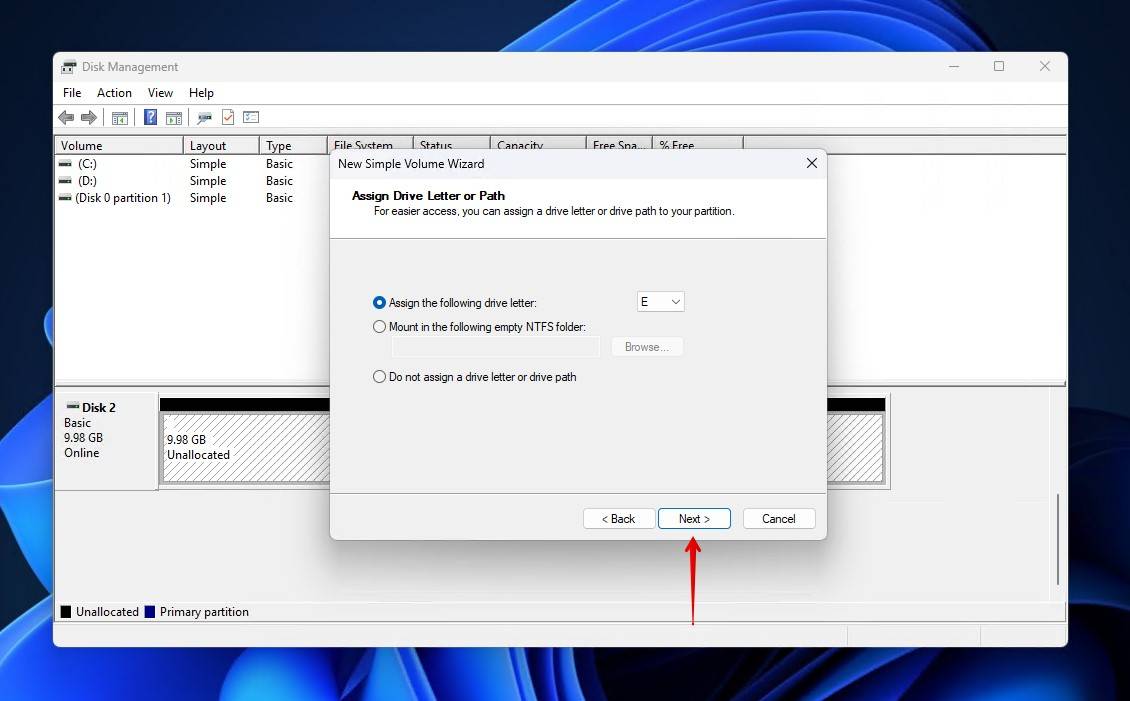1130x701 pixels.
Task: Click the disk pane vertical scrollbar
Action: point(1058,538)
